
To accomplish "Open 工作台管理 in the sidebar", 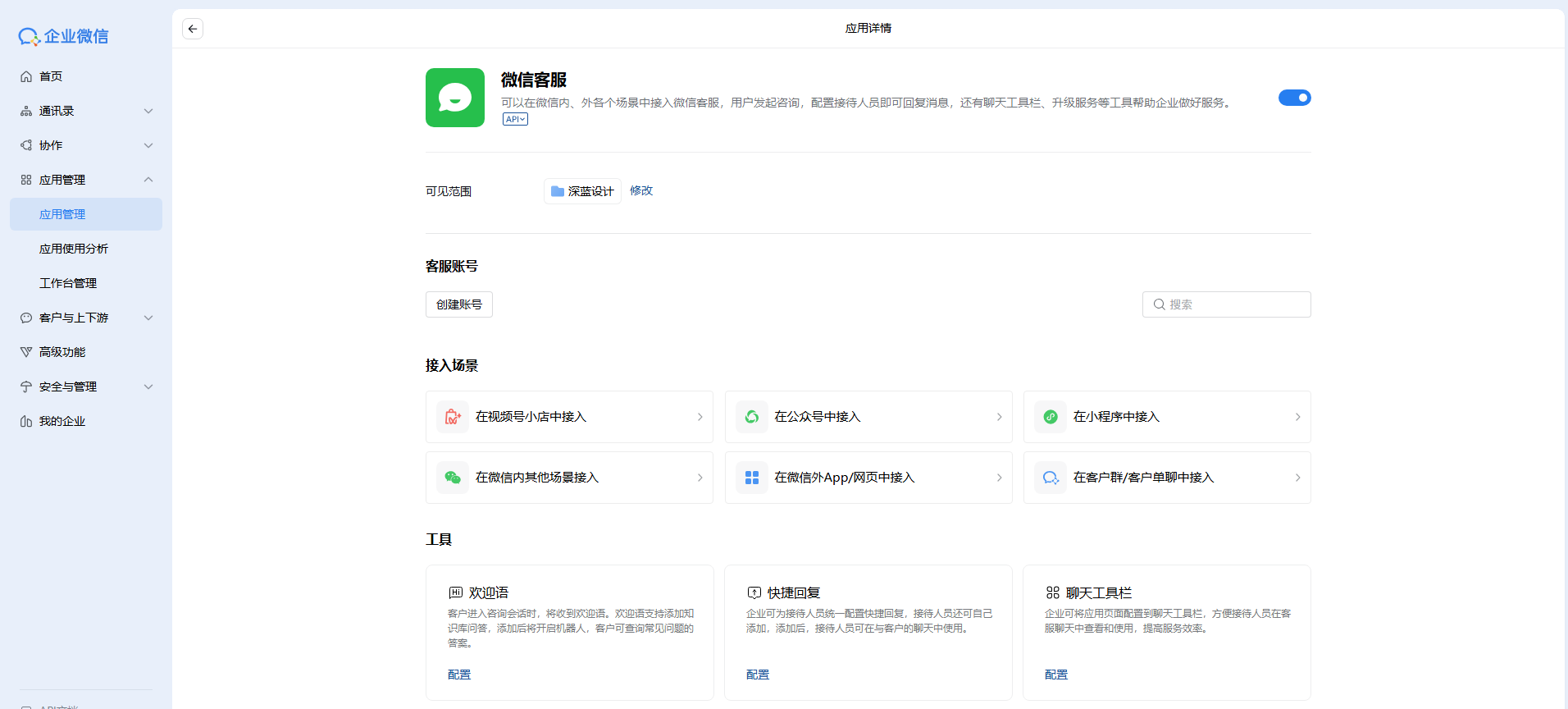I will point(86,283).
